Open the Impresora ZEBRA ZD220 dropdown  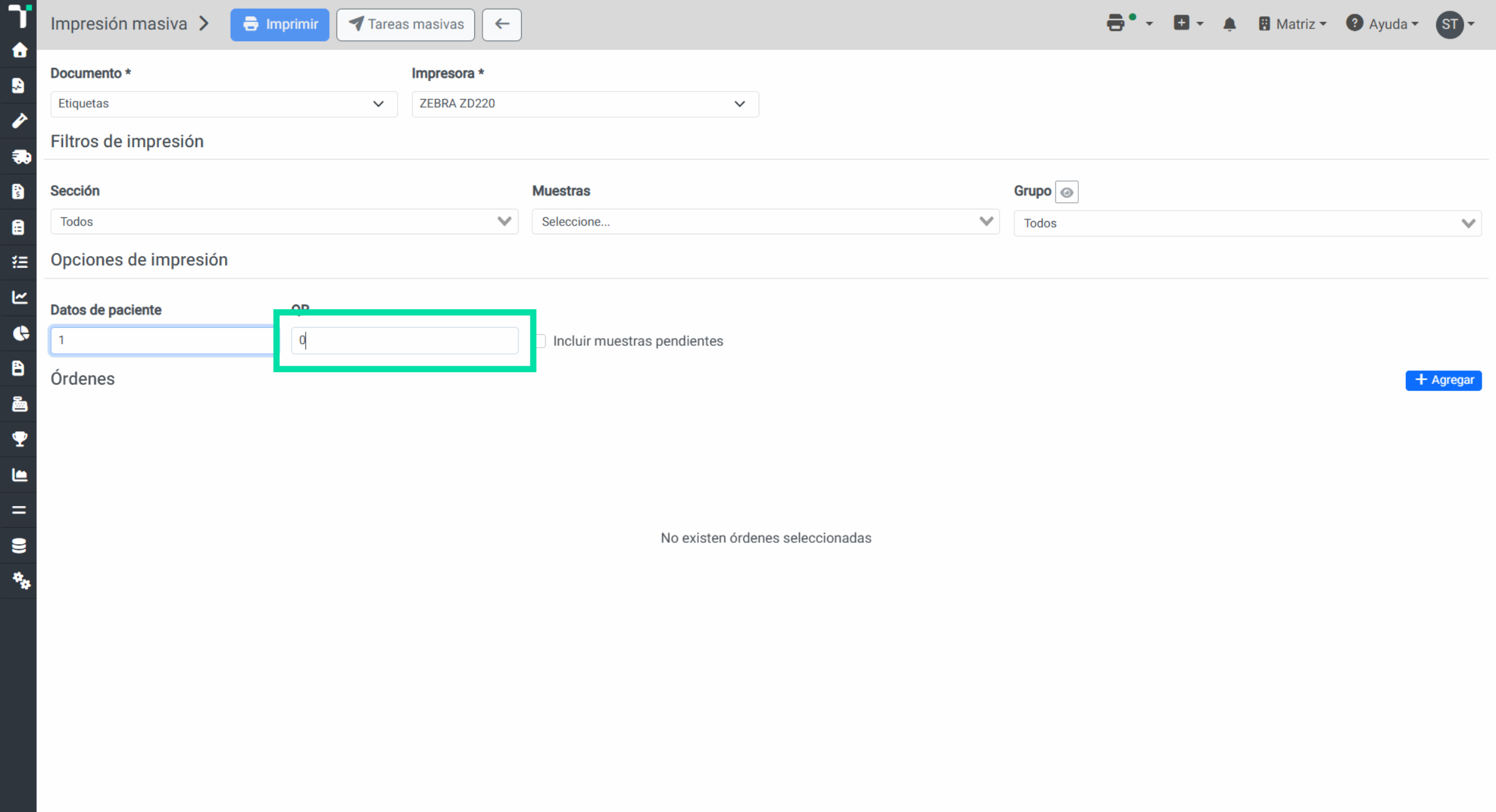(585, 104)
